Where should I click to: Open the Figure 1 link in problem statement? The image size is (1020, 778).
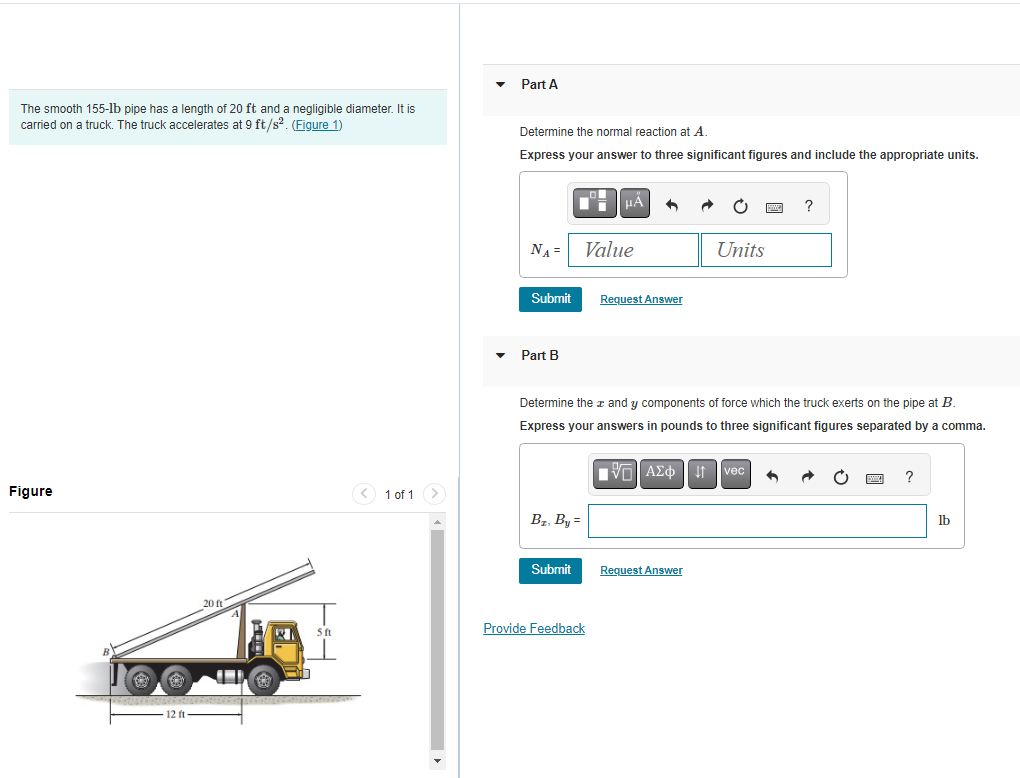(x=316, y=124)
